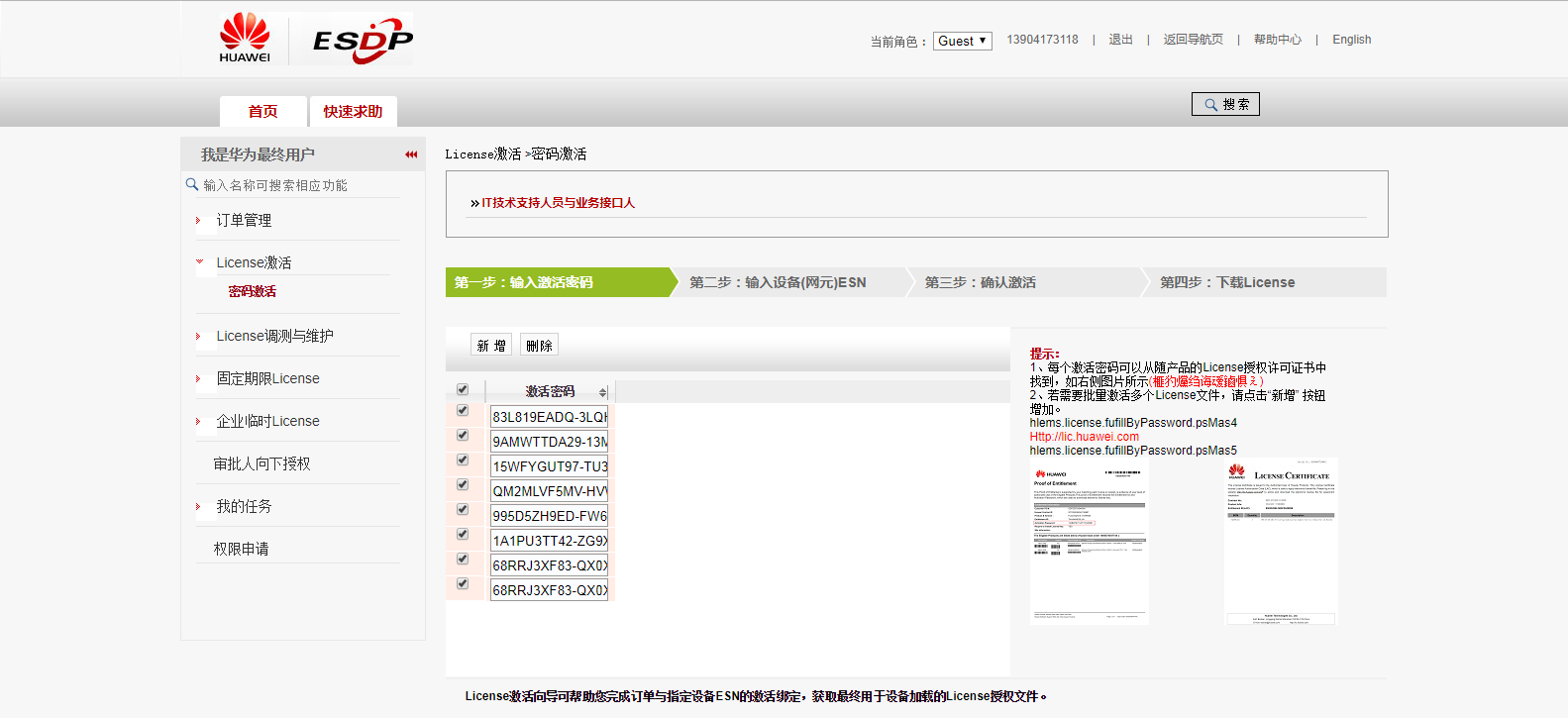
Task: Collapse sidebar with red double-arrow icon
Action: pyautogui.click(x=411, y=154)
